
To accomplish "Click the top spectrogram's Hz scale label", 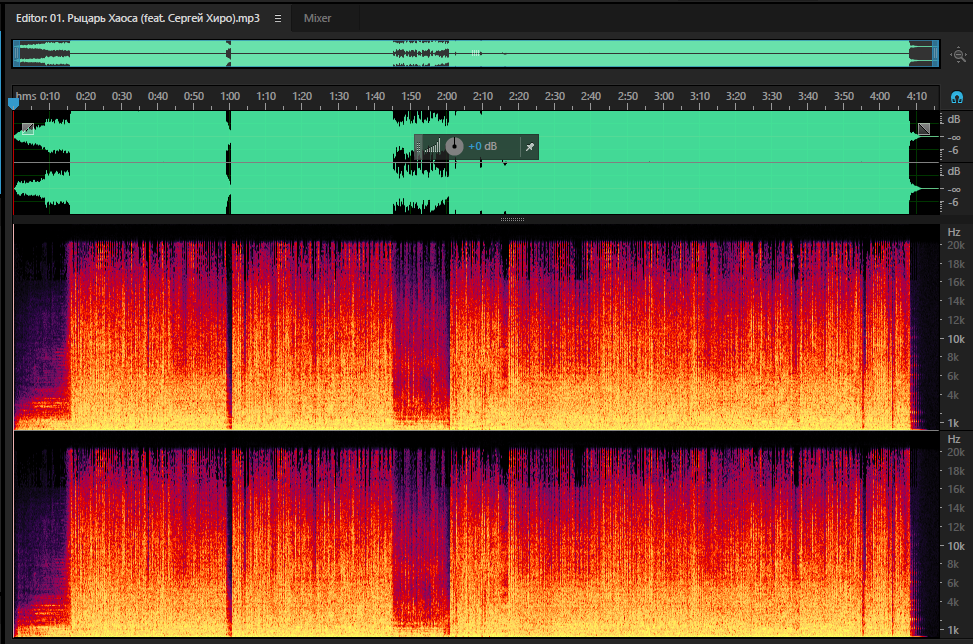I will [x=954, y=232].
